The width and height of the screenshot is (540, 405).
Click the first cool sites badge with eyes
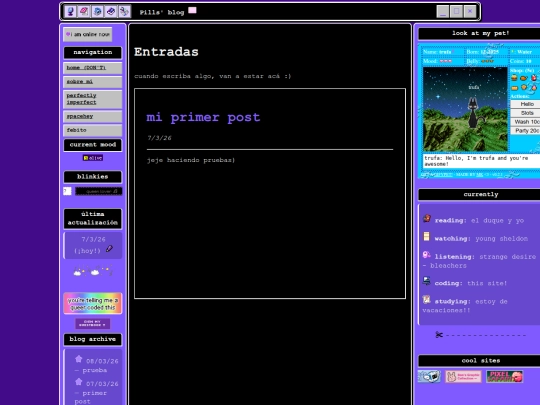(429, 376)
